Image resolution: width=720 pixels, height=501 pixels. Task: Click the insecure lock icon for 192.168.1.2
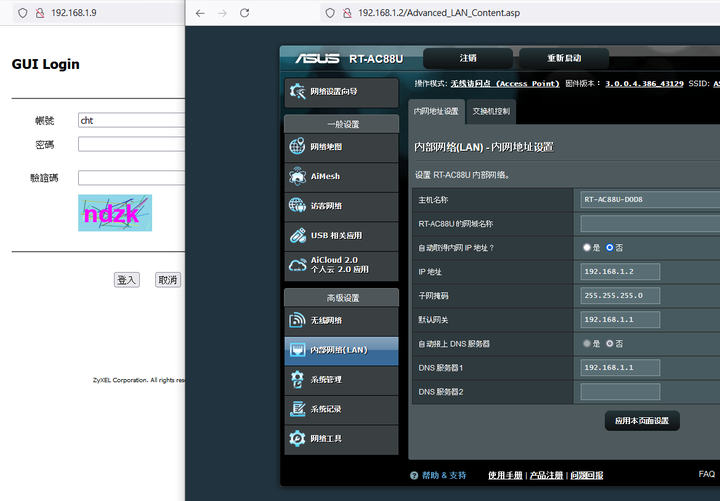[347, 13]
